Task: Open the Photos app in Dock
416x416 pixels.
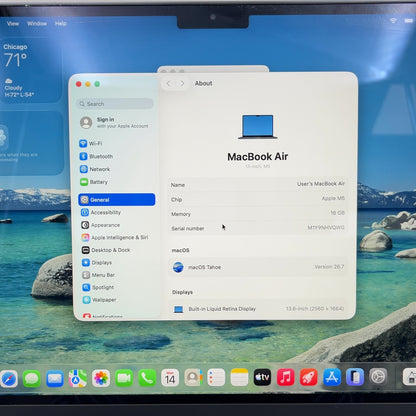Action: 101,378
